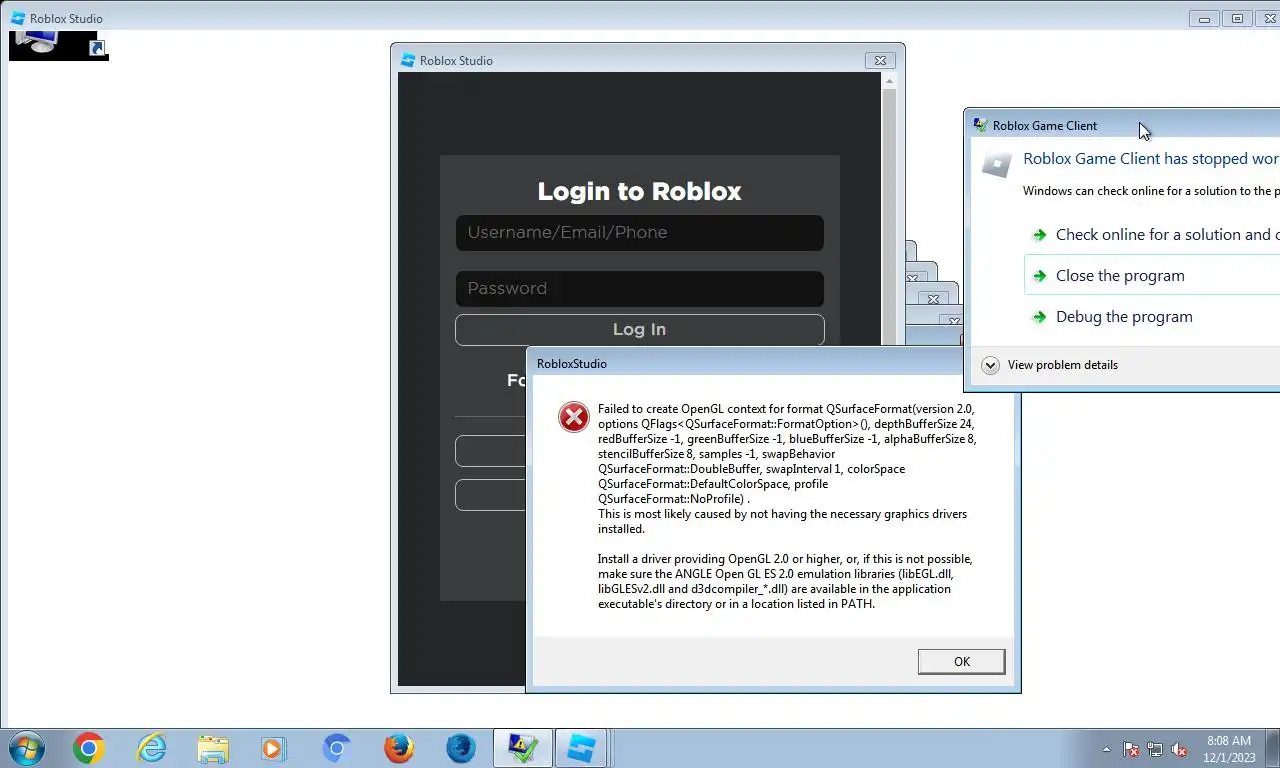Screen dimensions: 1280x768
Task: Click the Roblox Game Client crash icon
Action: (996, 164)
